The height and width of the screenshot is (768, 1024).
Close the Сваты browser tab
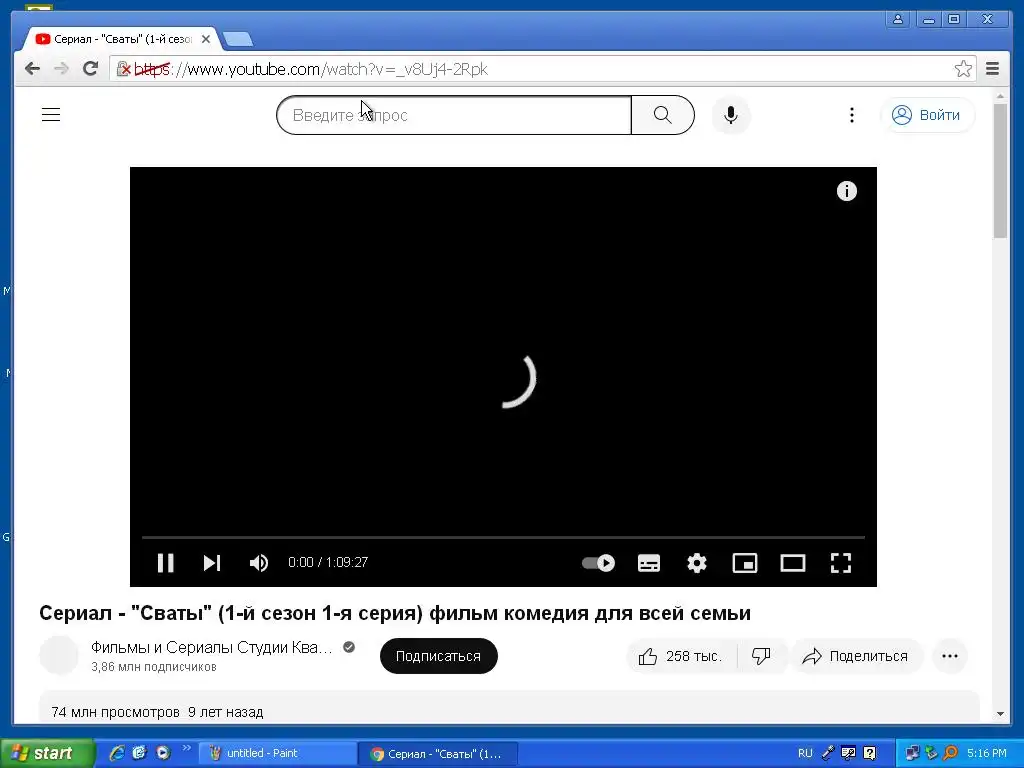206,39
